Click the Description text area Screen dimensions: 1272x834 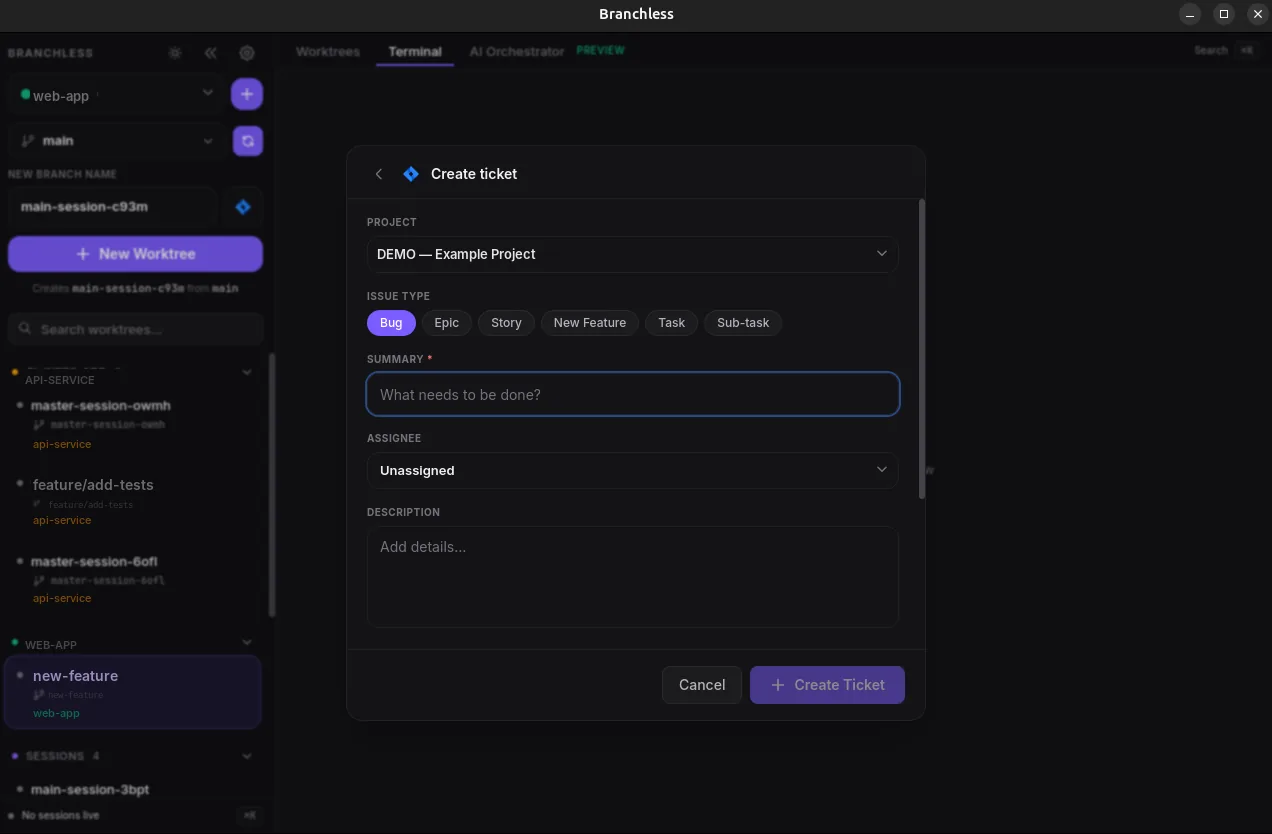point(633,577)
